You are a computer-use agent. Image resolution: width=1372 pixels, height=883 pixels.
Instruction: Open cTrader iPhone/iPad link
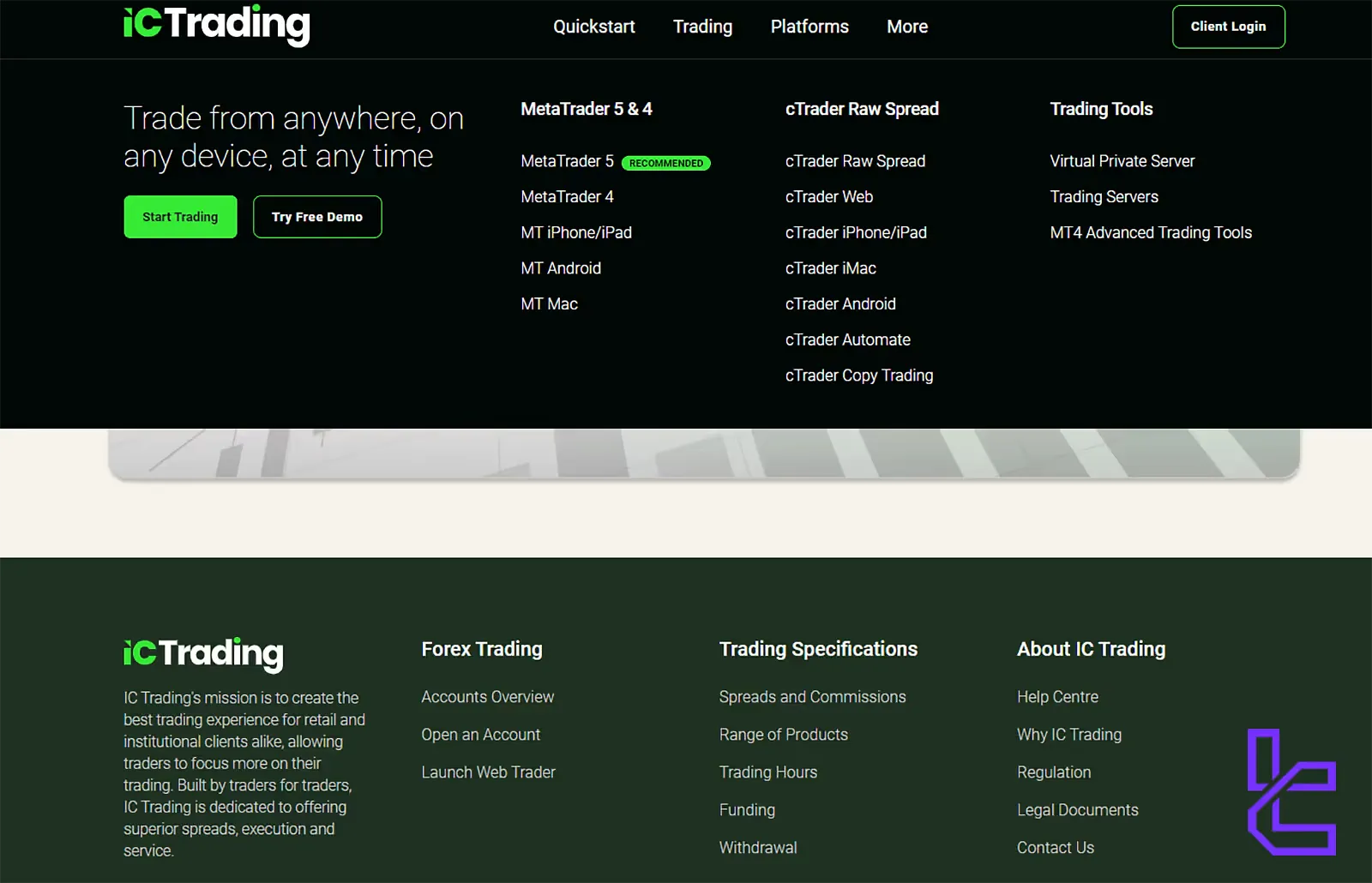856,233
